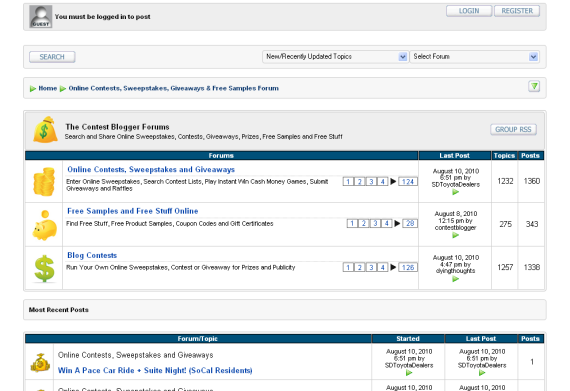Go to Home breadcrumb link
The height and width of the screenshot is (391, 570).
(x=48, y=88)
